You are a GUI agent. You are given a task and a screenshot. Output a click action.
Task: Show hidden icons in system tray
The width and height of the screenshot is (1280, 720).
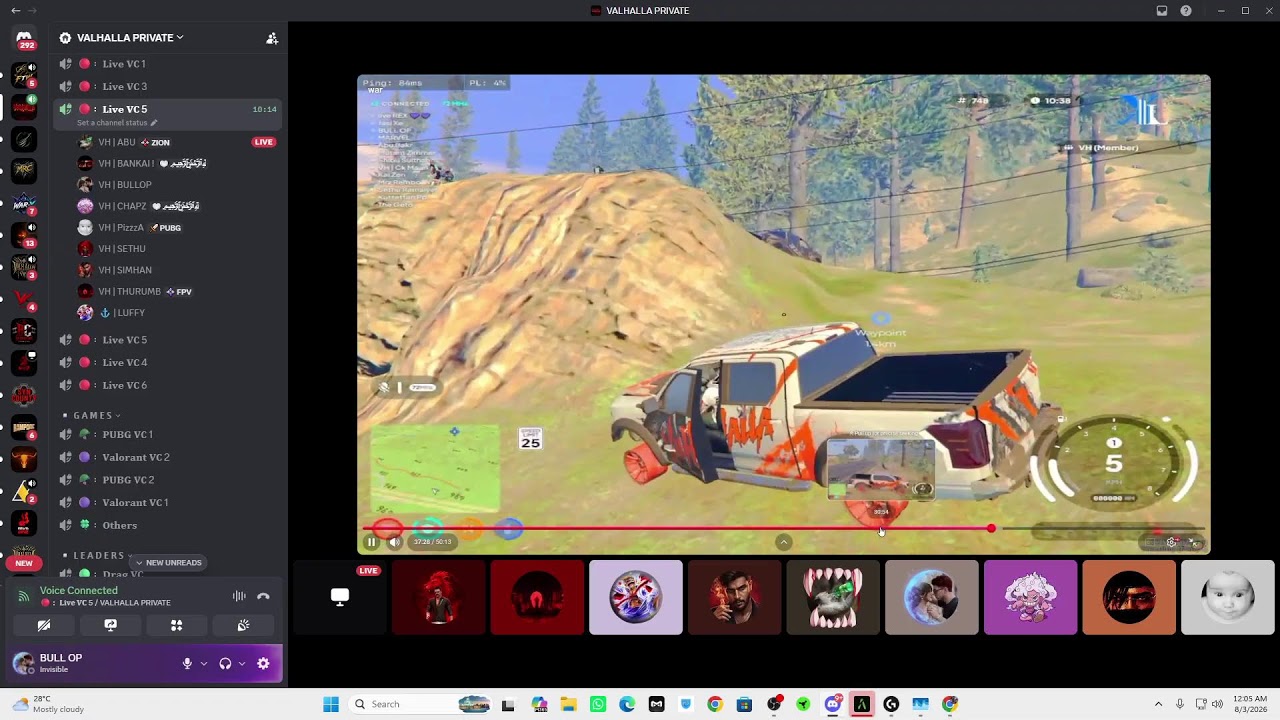[x=1158, y=704]
